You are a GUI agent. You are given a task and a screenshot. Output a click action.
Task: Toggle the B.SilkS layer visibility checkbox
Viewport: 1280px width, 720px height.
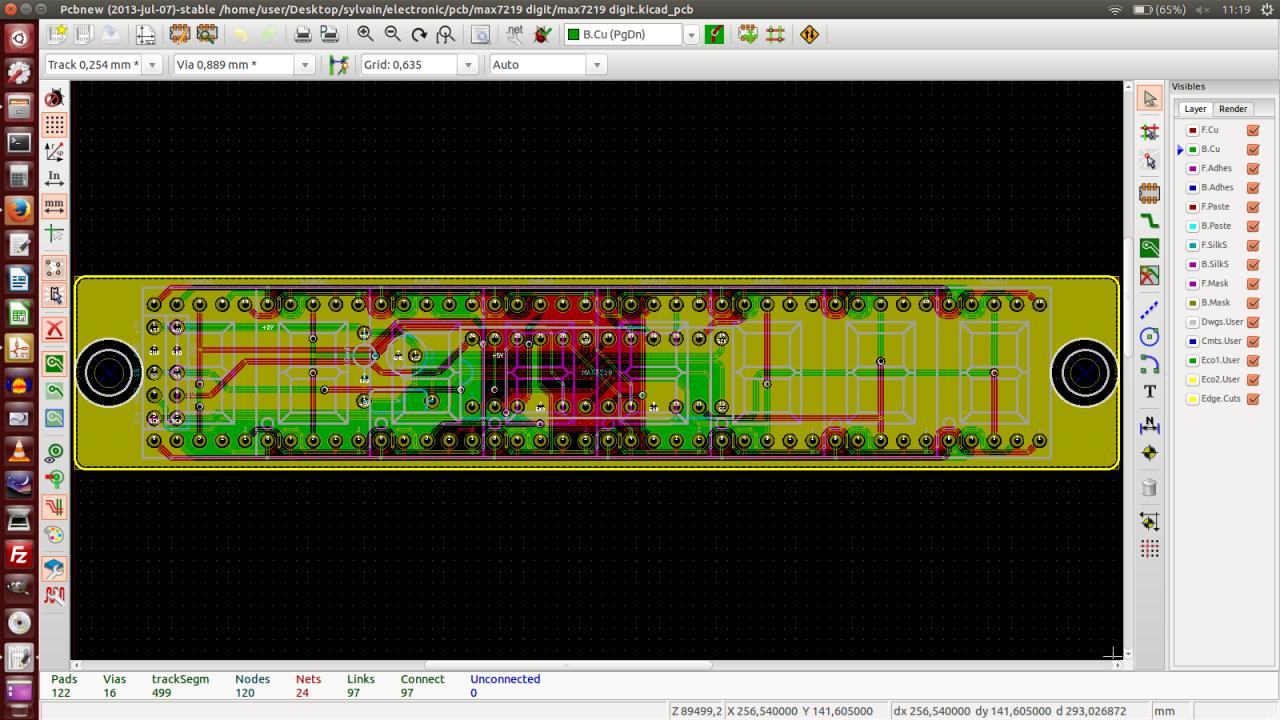click(1252, 265)
